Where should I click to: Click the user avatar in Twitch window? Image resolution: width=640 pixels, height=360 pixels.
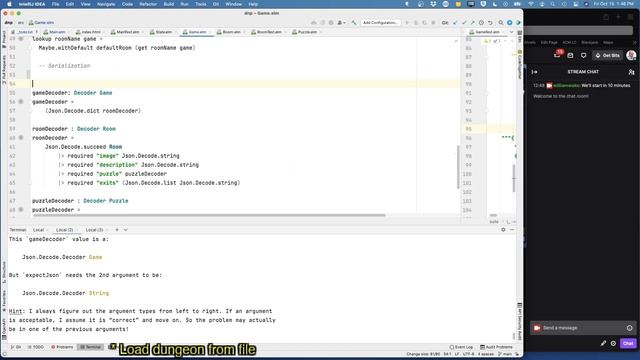[x=631, y=56]
